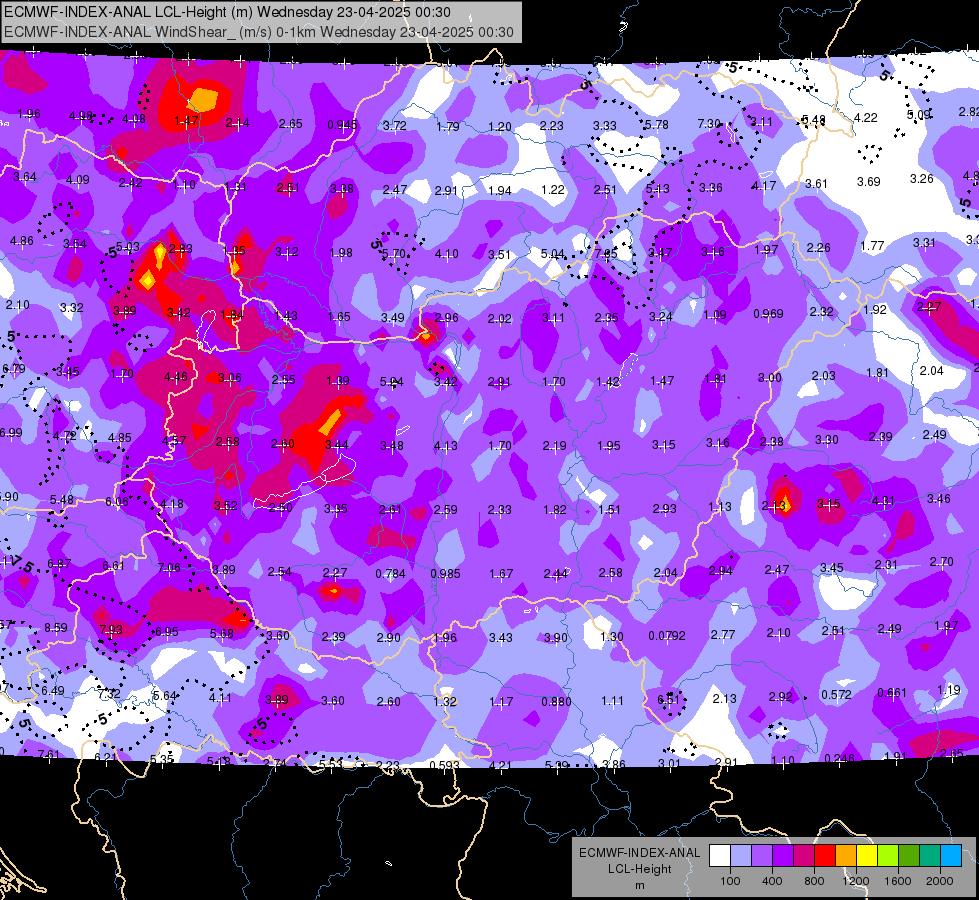Viewport: 979px width, 900px height.
Task: Click the wind shear value 4.31
Action: coord(883,501)
